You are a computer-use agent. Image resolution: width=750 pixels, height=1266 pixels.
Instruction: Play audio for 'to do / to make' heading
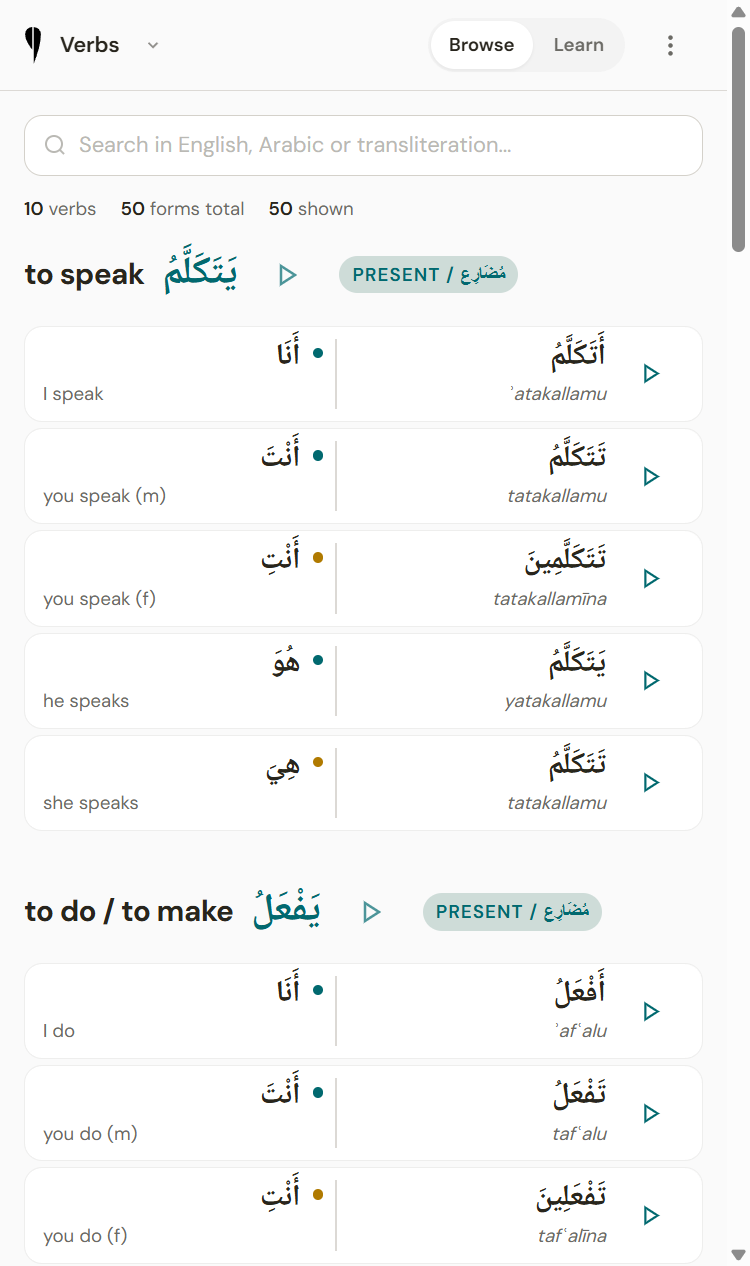point(372,912)
